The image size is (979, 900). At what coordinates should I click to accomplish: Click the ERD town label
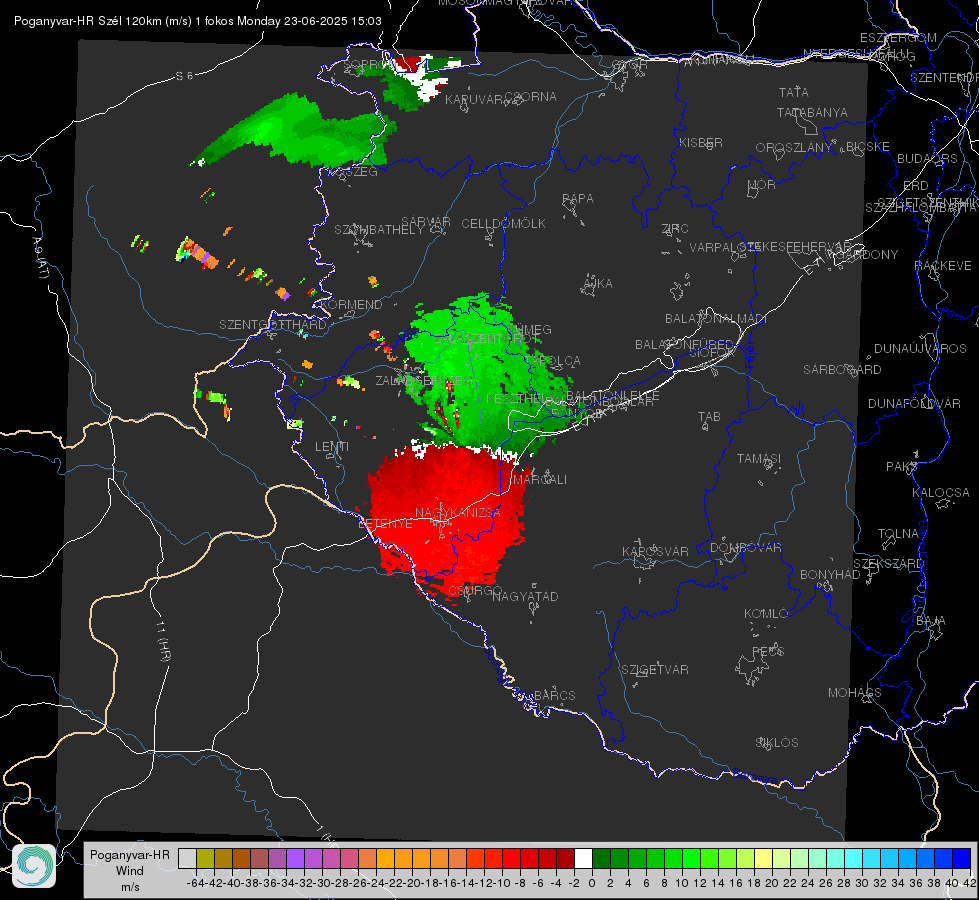(x=916, y=186)
